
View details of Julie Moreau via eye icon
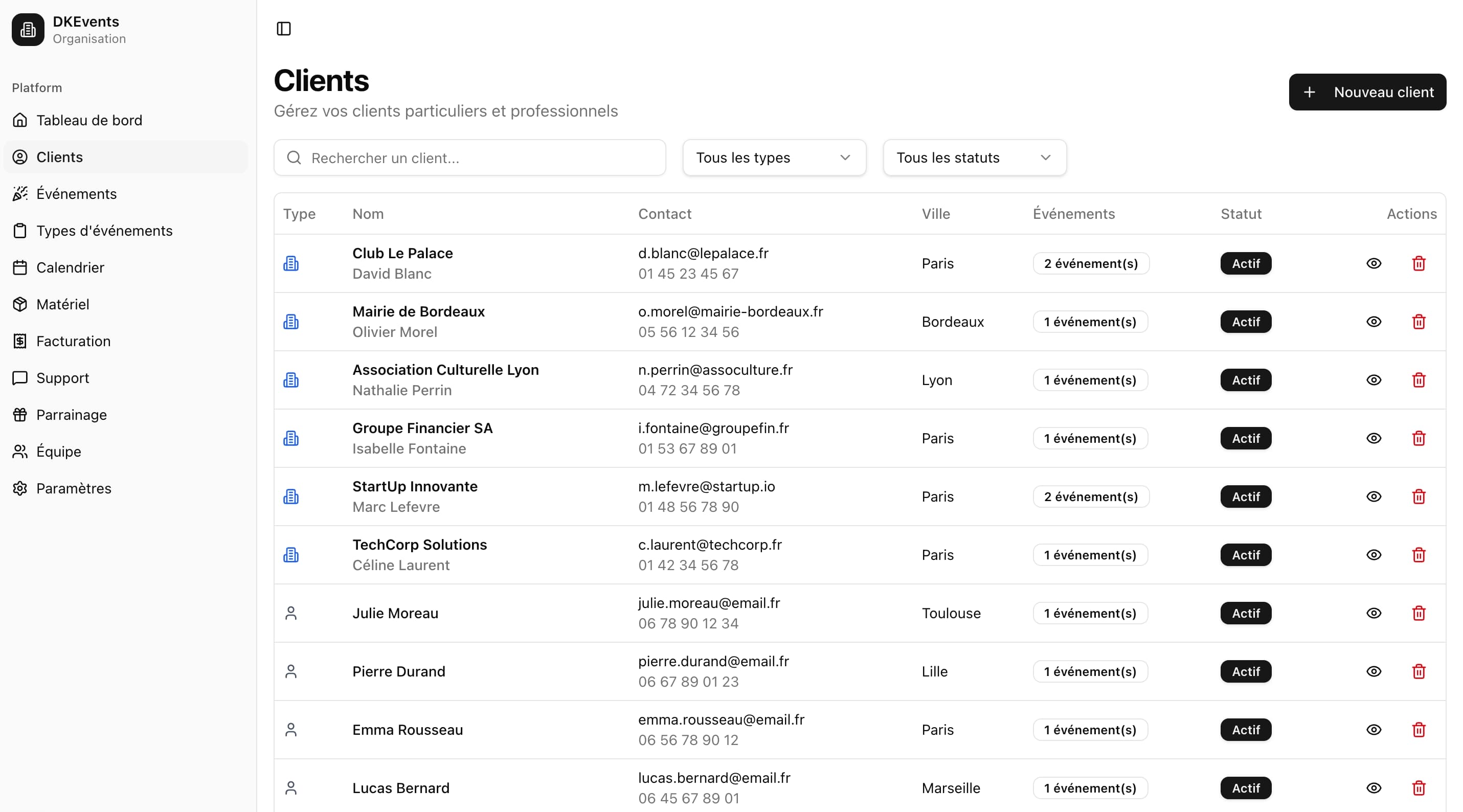1374,613
